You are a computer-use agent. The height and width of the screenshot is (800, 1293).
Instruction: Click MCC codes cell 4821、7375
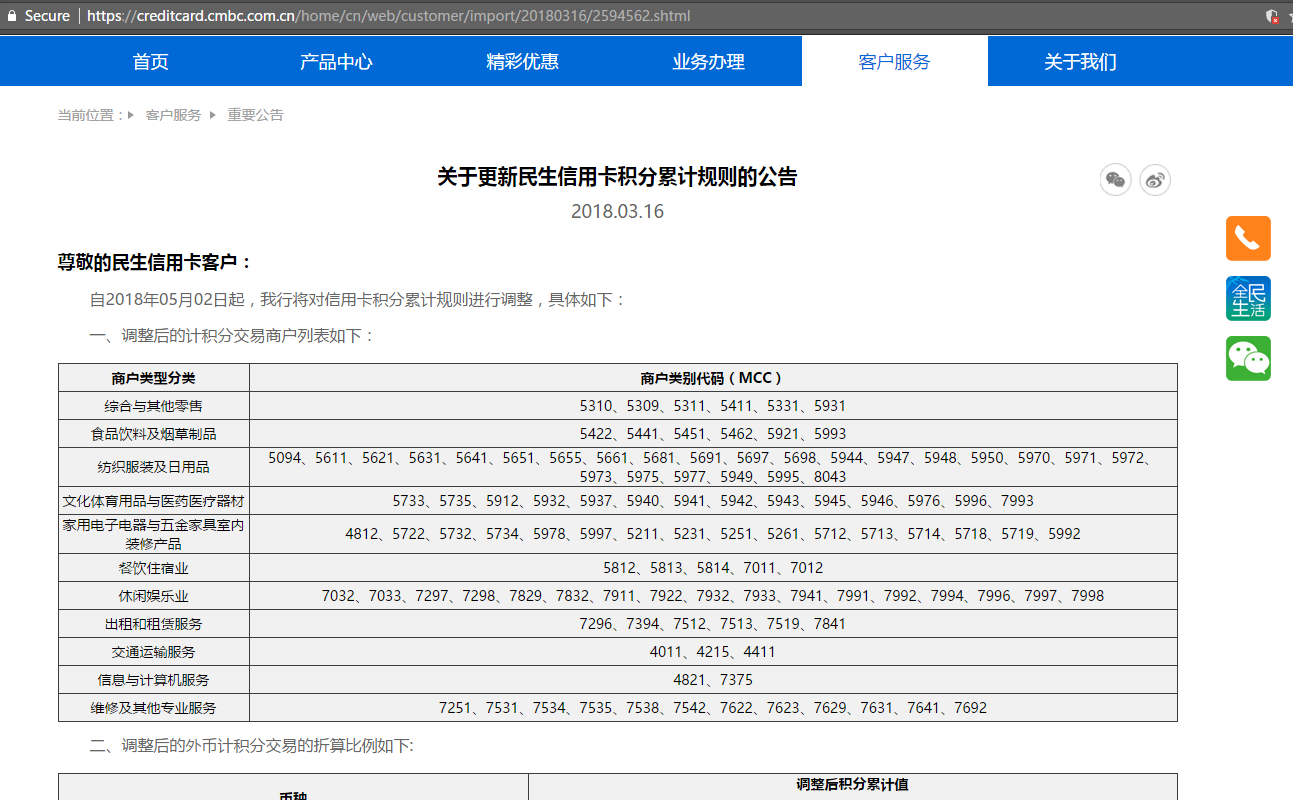pyautogui.click(x=713, y=680)
